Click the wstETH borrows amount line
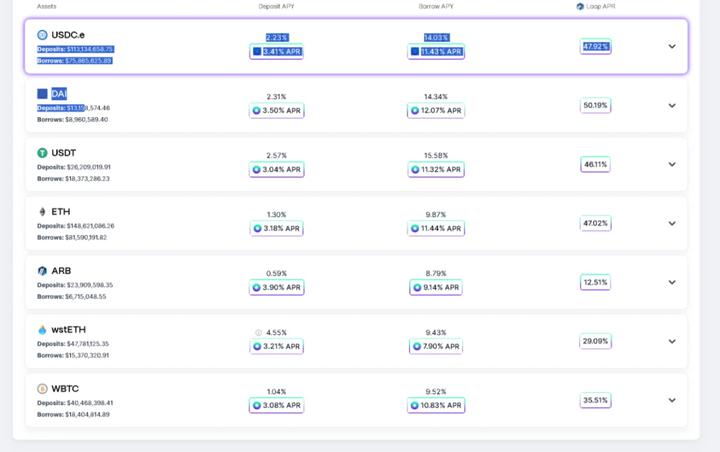Viewport: 720px width, 452px height. 73,356
